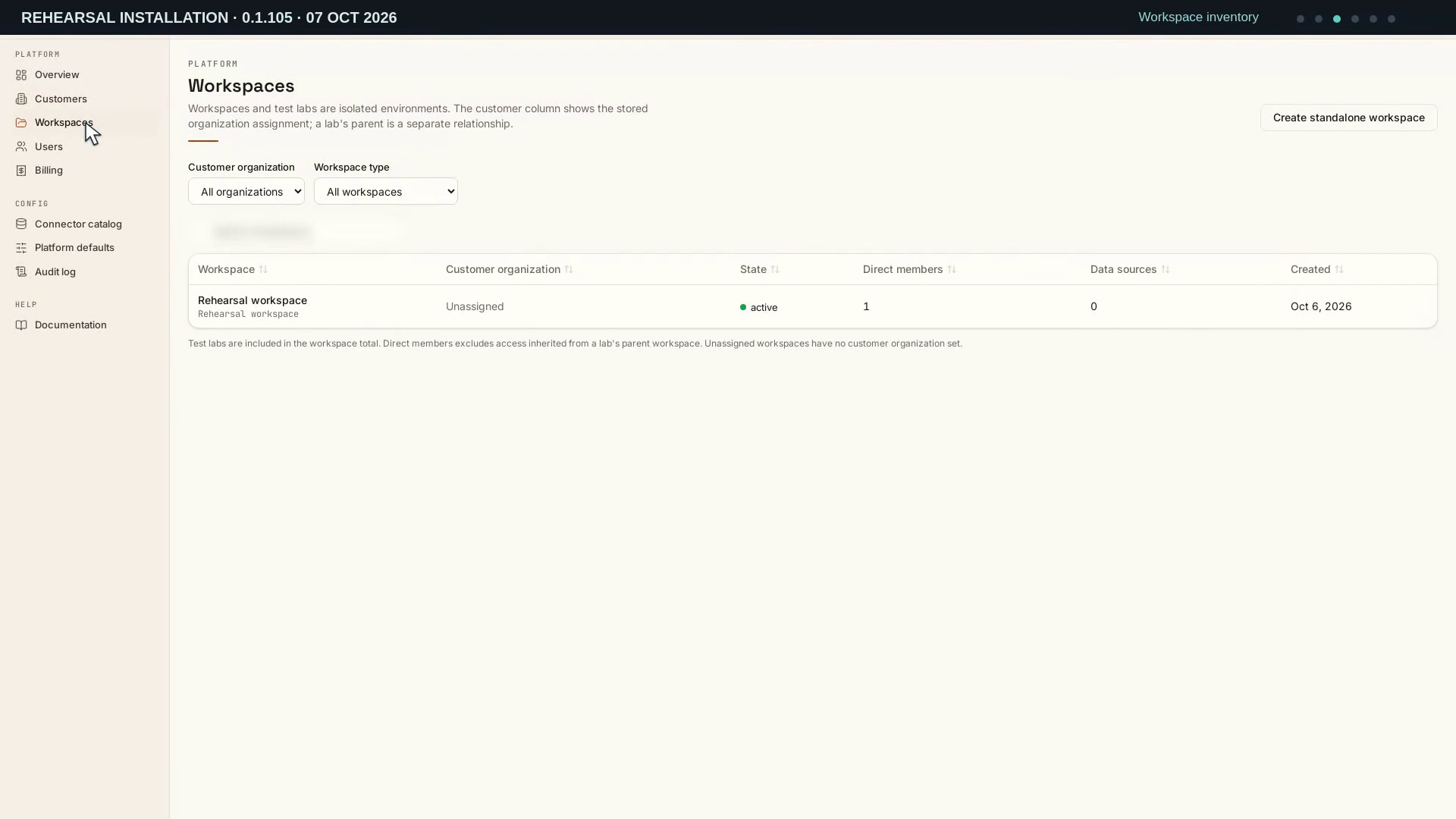Click the Workspaces folder icon
The width and height of the screenshot is (1456, 819).
[21, 123]
